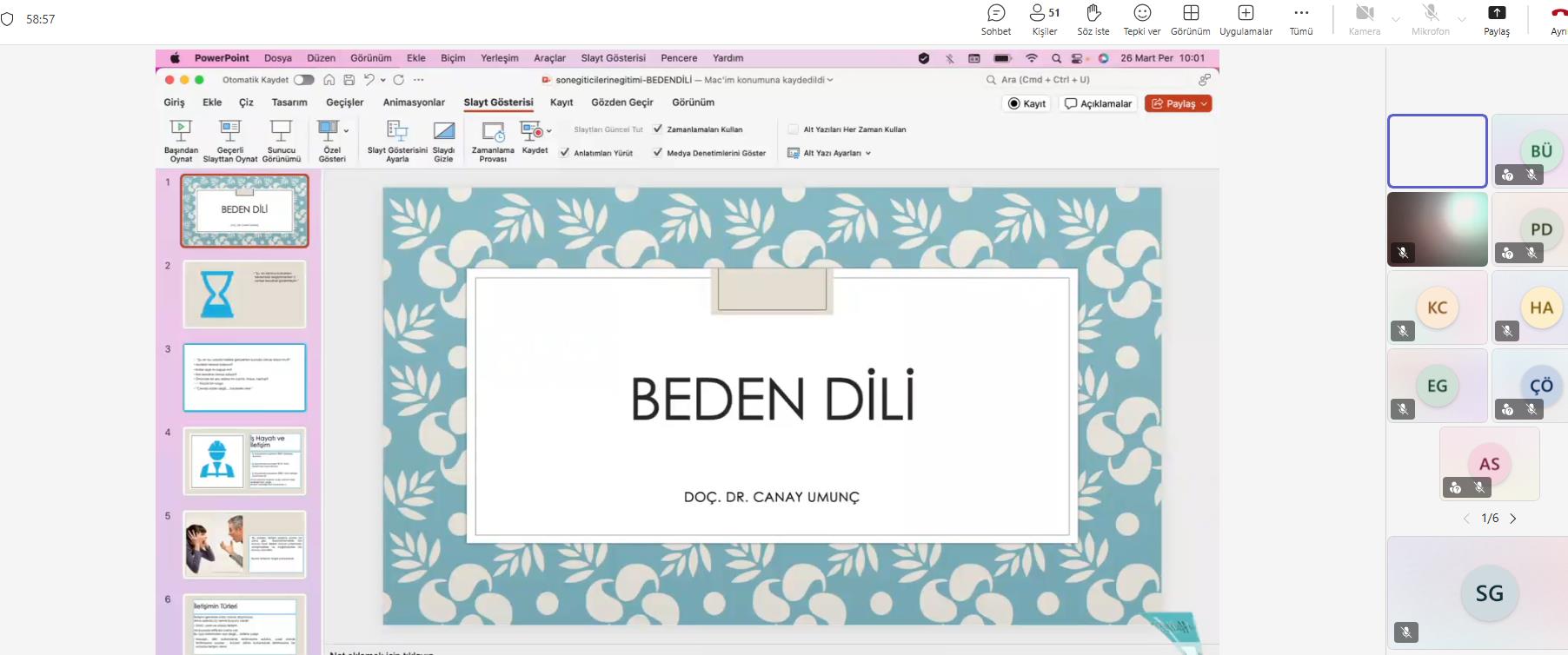Uncheck Medya Denetimlerini Göster checkbox

[658, 153]
